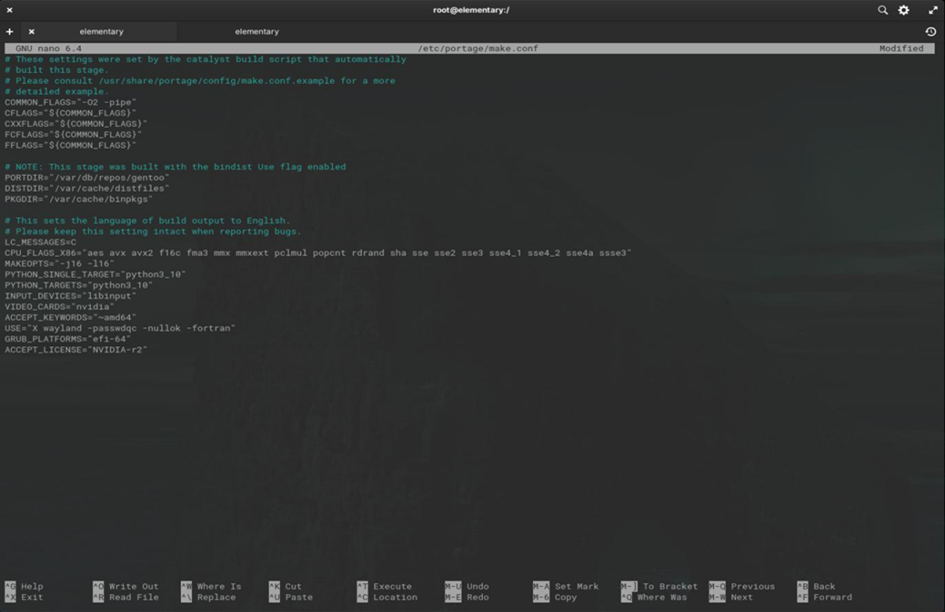Open a new terminal tab with plus icon

10,32
